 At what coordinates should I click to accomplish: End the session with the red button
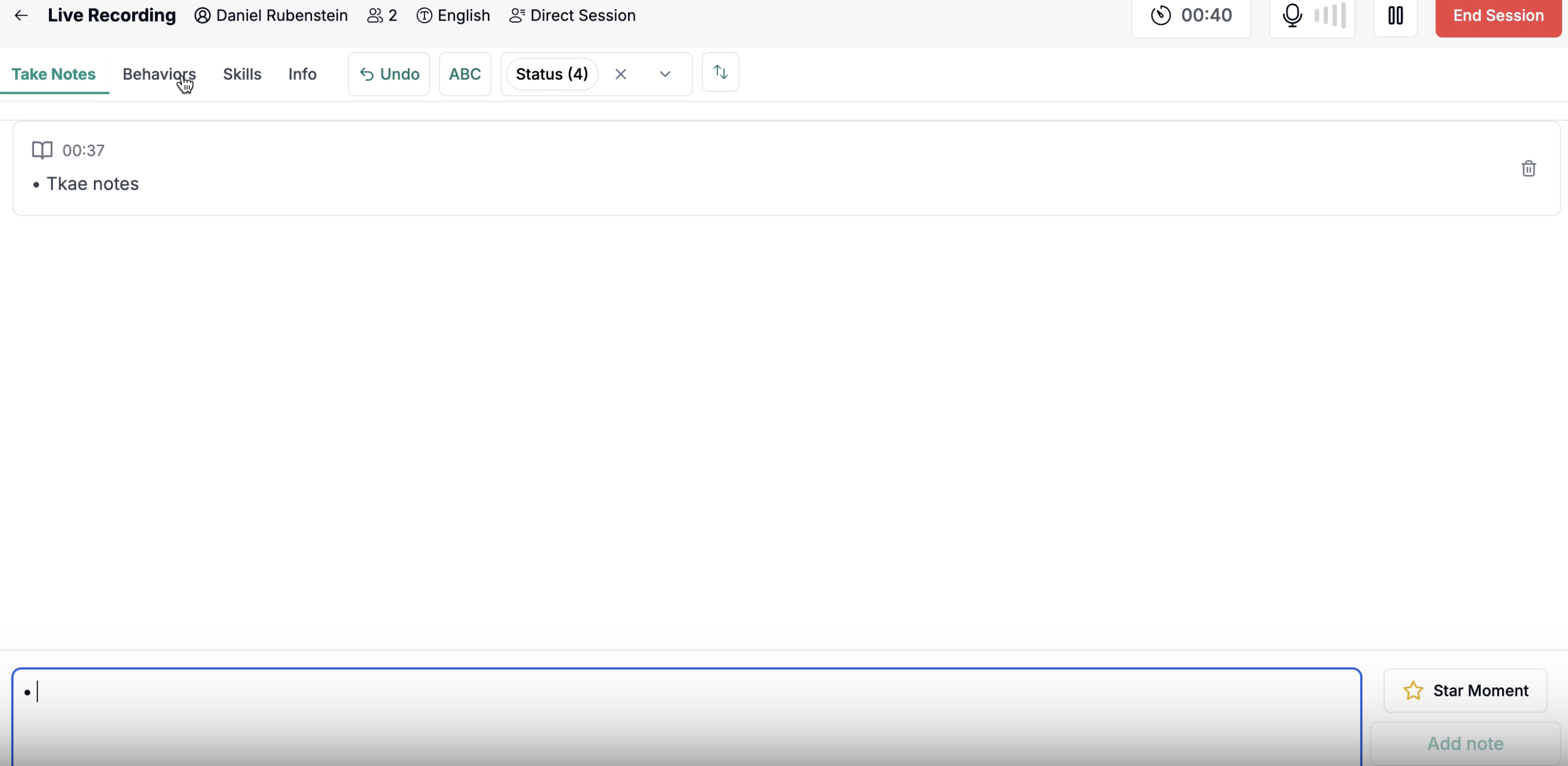pos(1498,16)
